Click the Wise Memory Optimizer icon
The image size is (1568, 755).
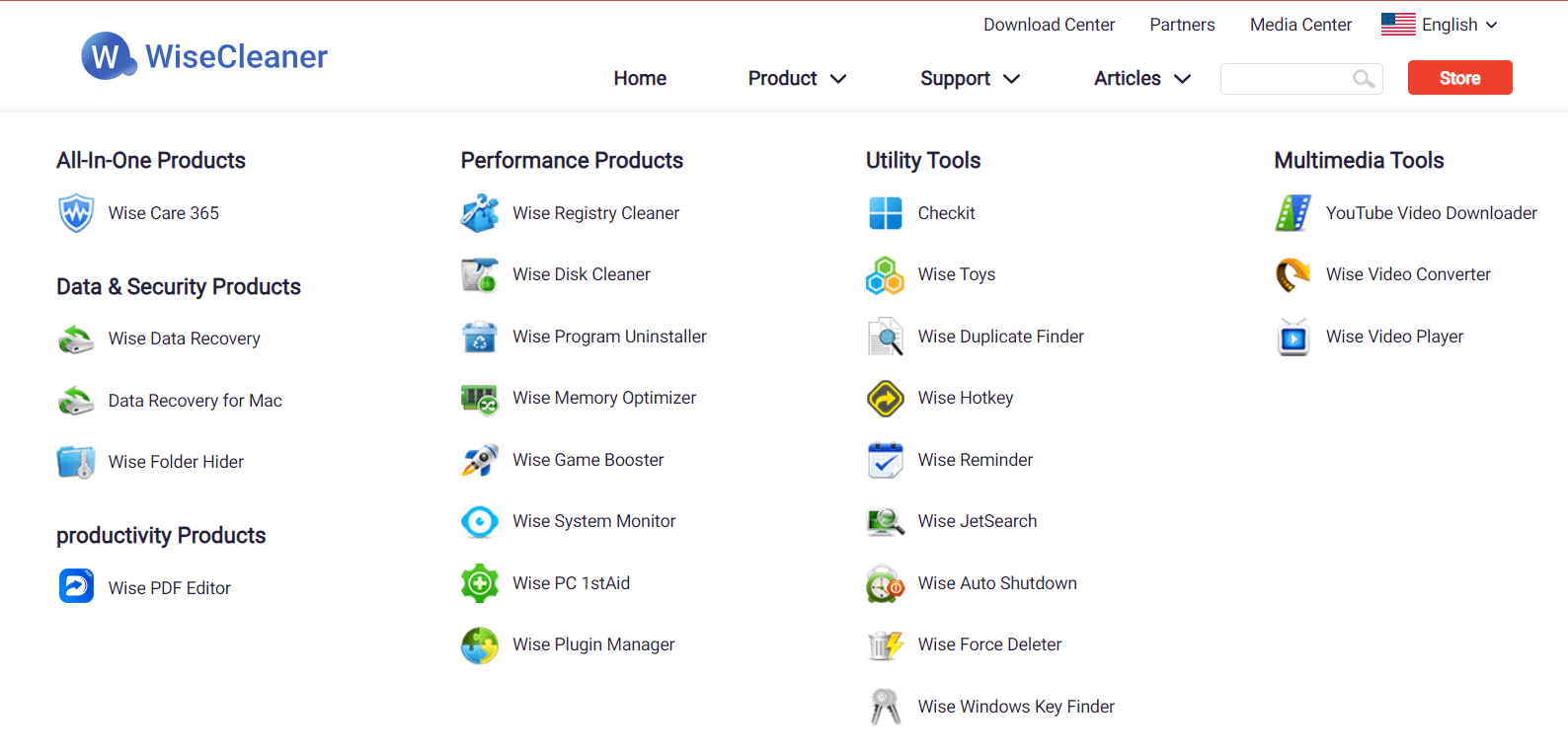click(x=480, y=399)
